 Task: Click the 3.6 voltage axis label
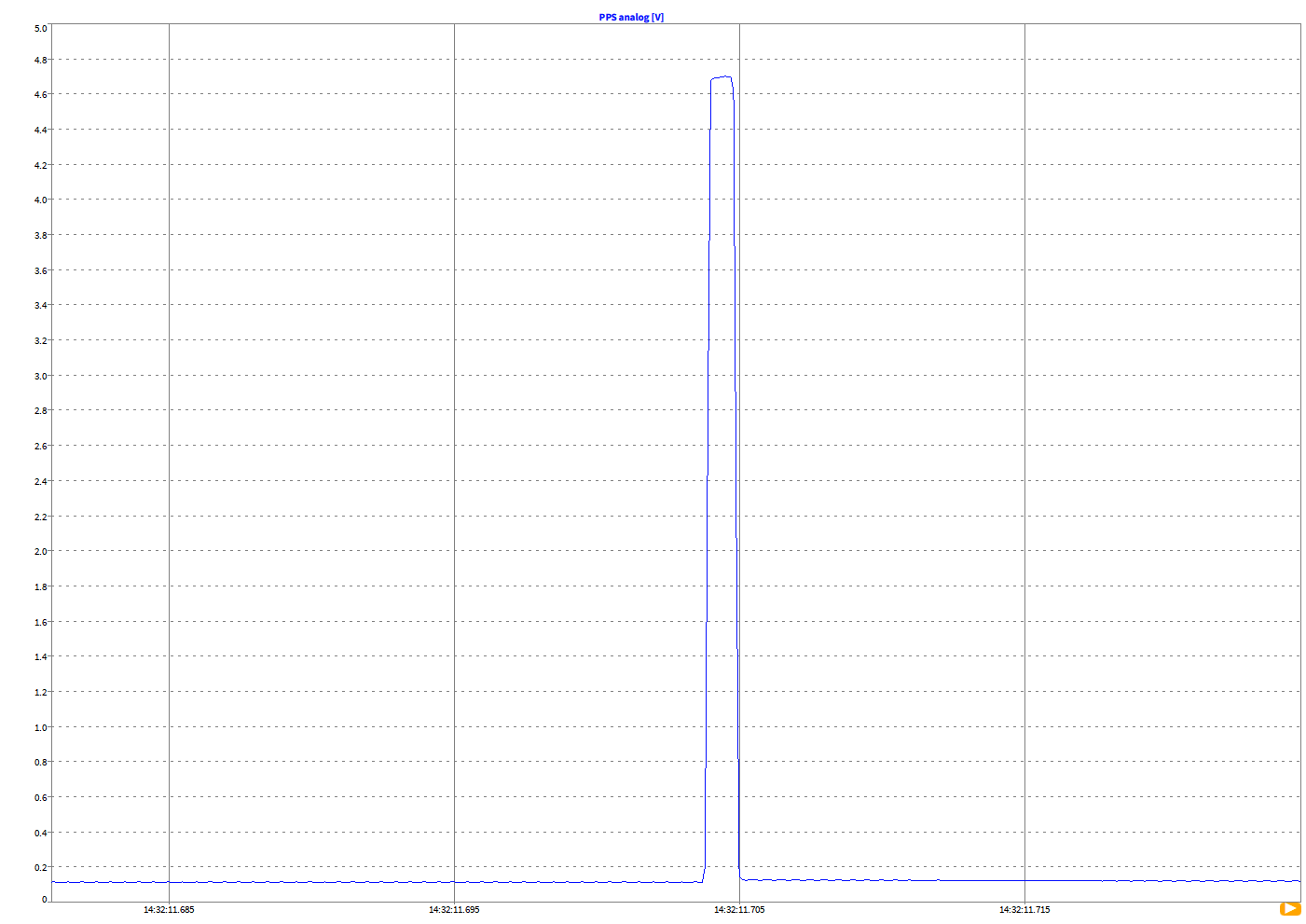click(40, 270)
